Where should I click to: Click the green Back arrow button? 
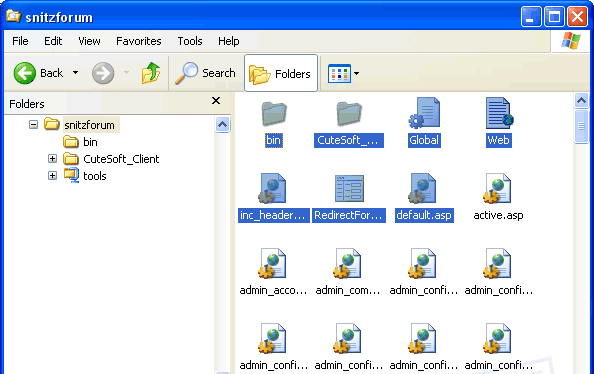tap(25, 73)
